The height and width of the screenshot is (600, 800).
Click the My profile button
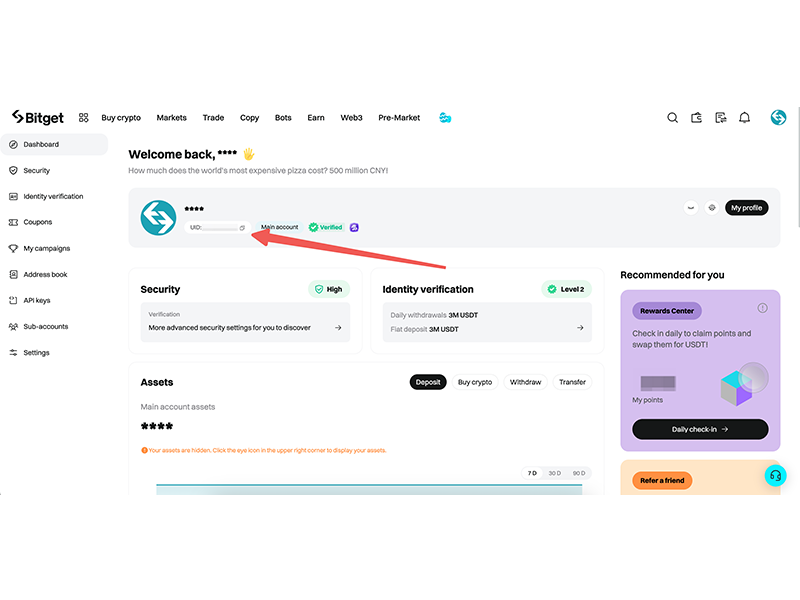pos(746,208)
